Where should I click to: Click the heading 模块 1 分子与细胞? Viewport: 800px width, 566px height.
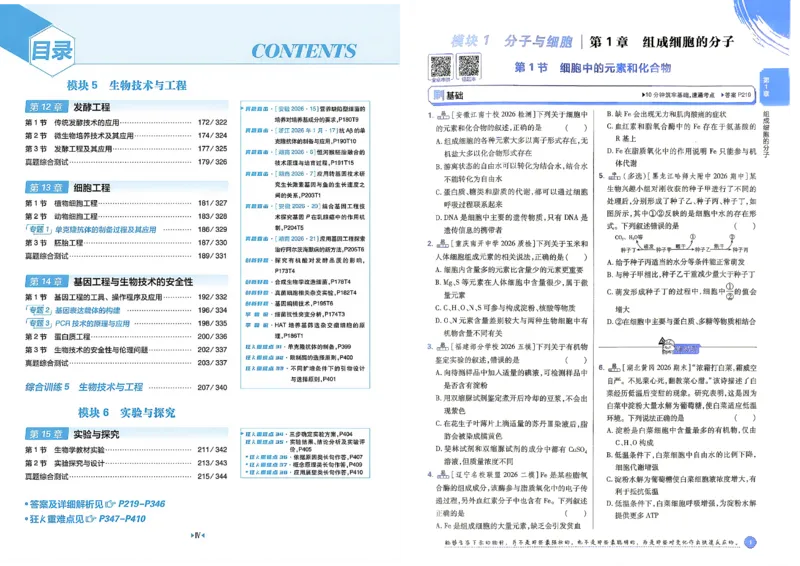[512, 41]
